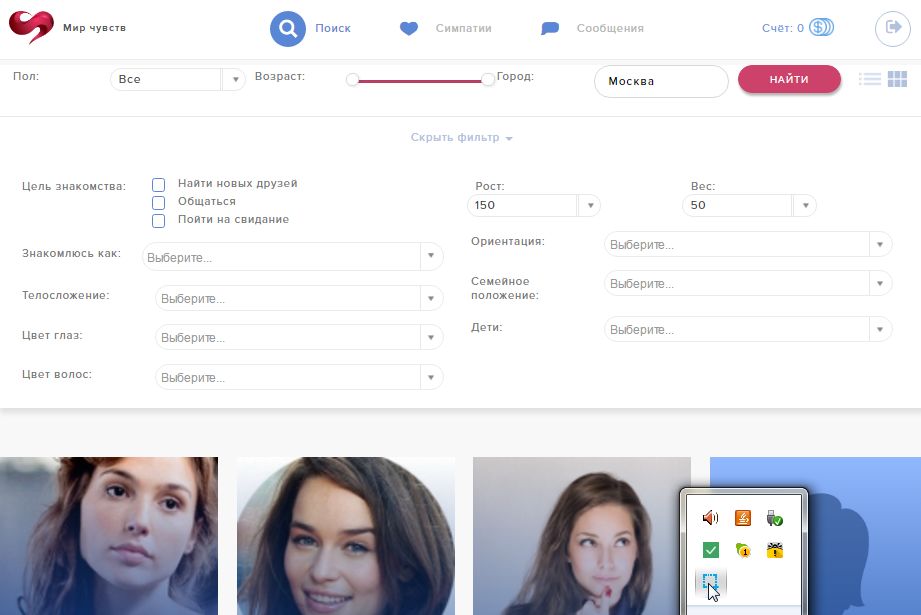This screenshot has width=921, height=615.
Task: Open the Цвет глаз dropdown
Action: tap(299, 338)
